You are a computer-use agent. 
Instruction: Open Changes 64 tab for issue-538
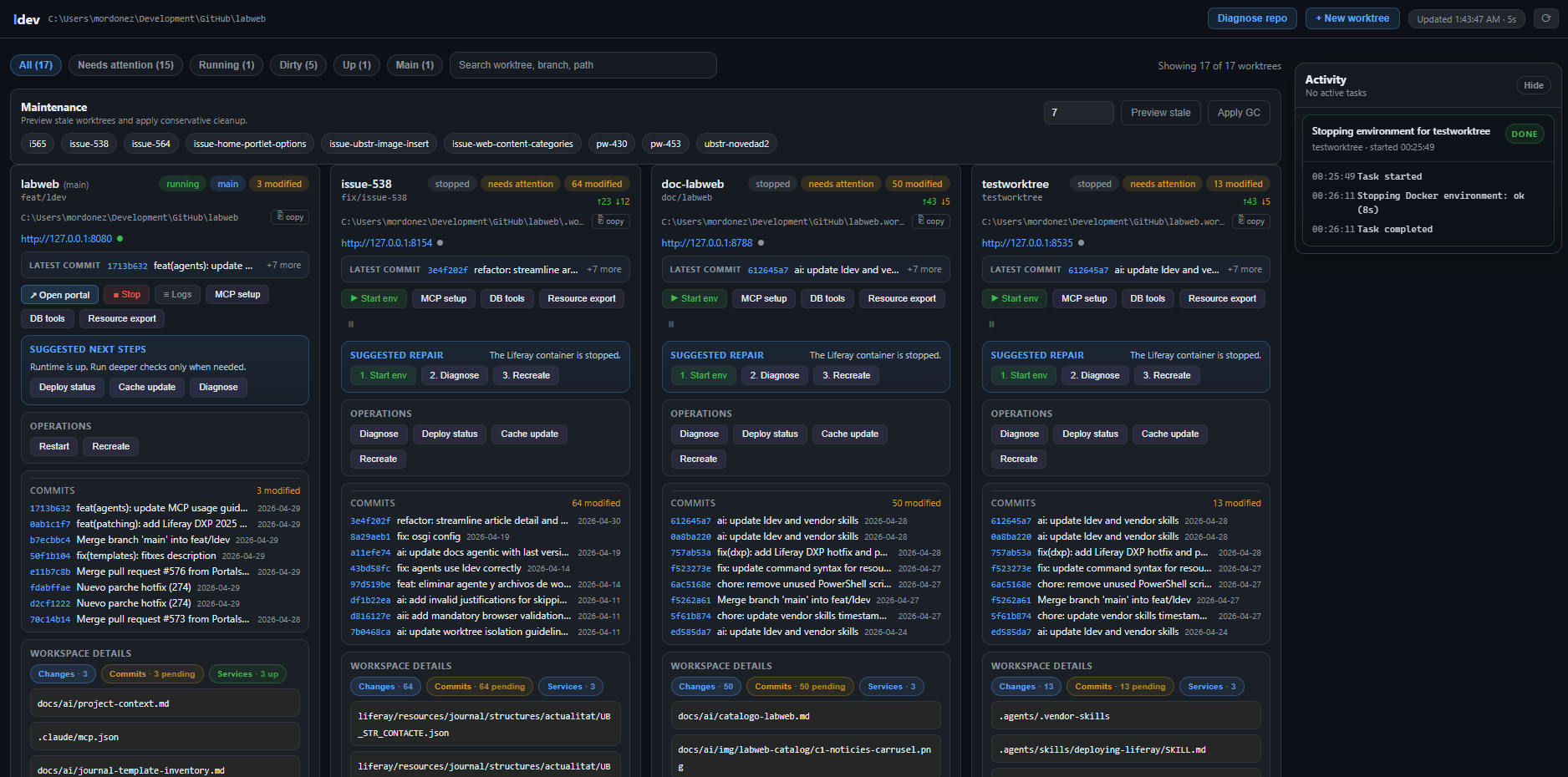[x=385, y=687]
